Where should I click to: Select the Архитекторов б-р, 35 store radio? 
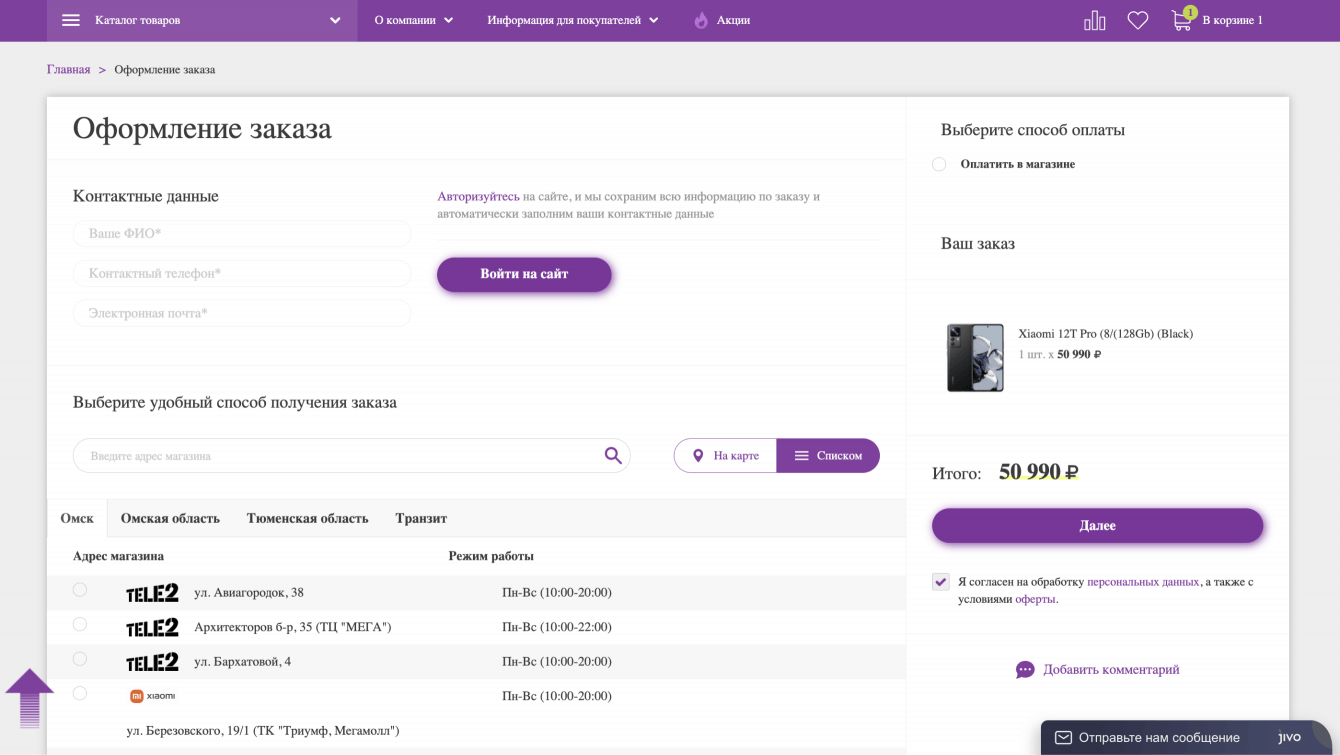(x=80, y=624)
